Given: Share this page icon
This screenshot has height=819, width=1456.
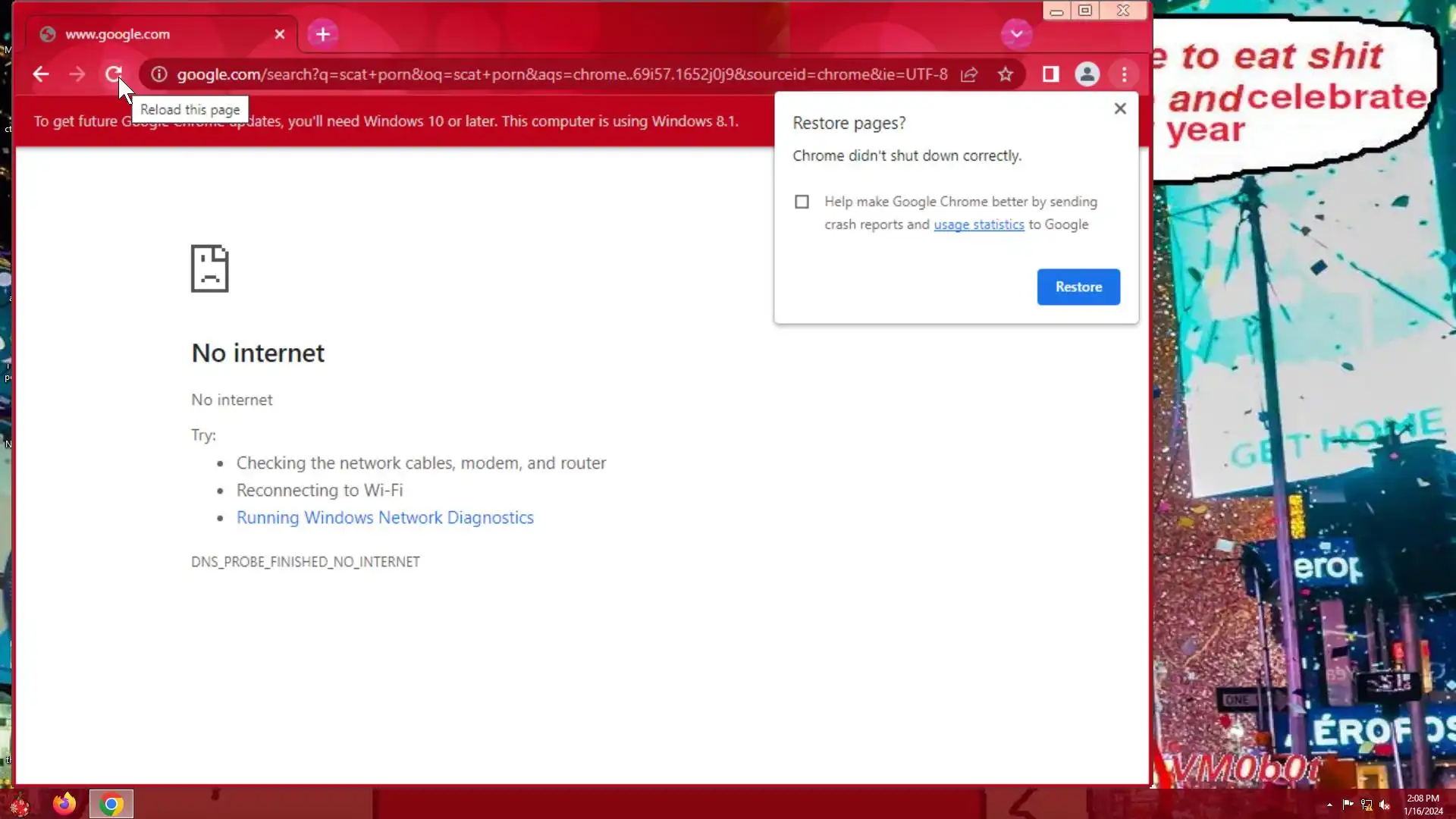Looking at the screenshot, I should click(969, 74).
